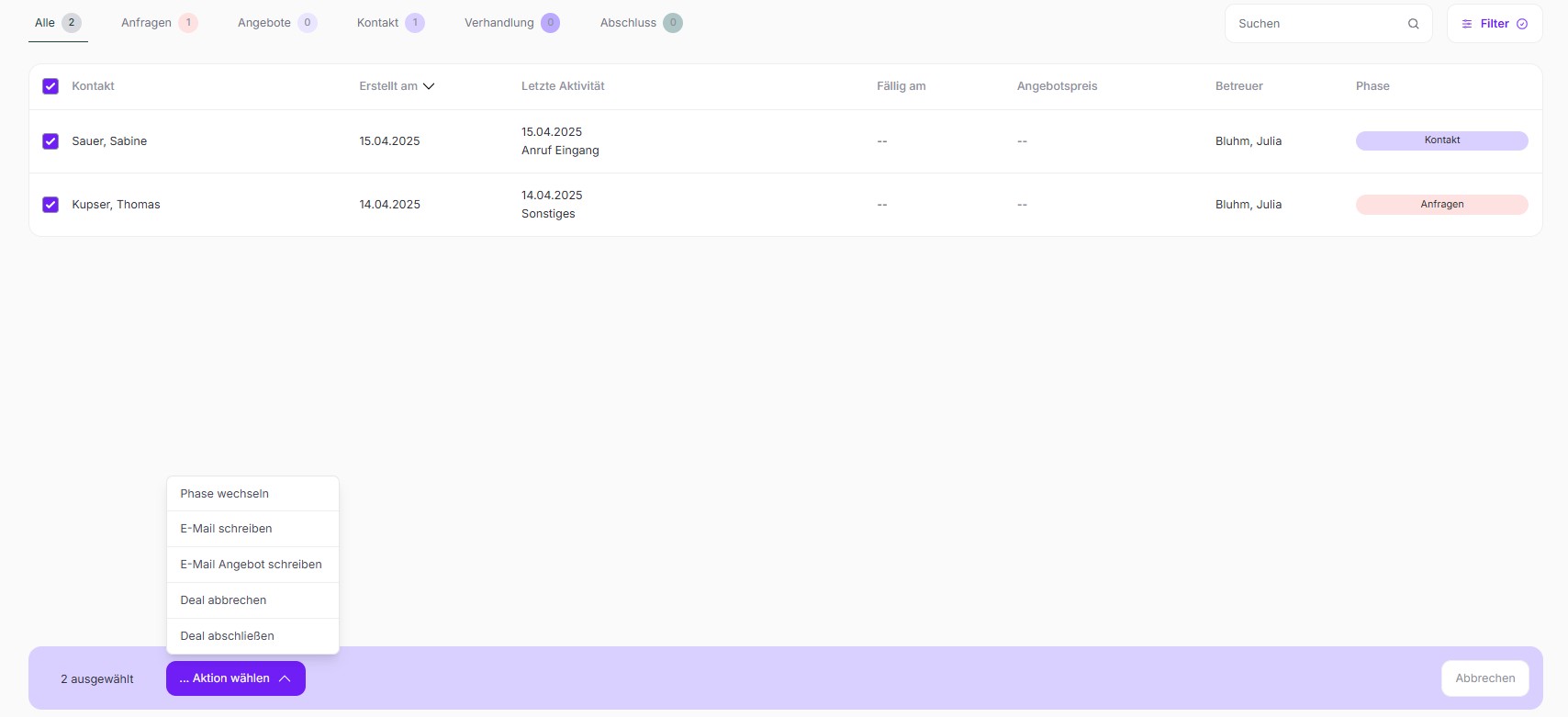Collapse the Aktion wählen dropdown
Screen dimensions: 1568x717
(236, 678)
